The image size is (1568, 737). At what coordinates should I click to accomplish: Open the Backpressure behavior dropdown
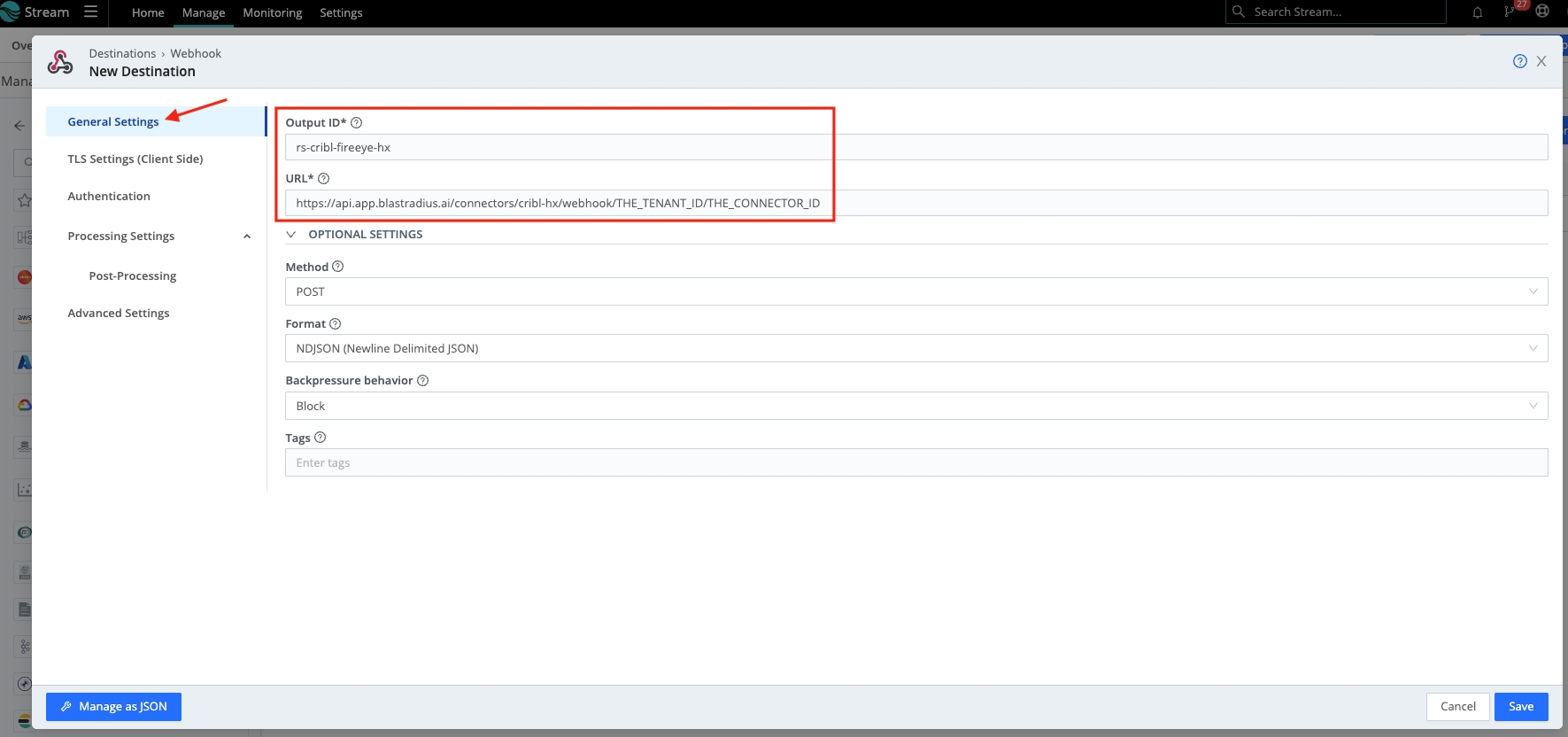pos(915,406)
